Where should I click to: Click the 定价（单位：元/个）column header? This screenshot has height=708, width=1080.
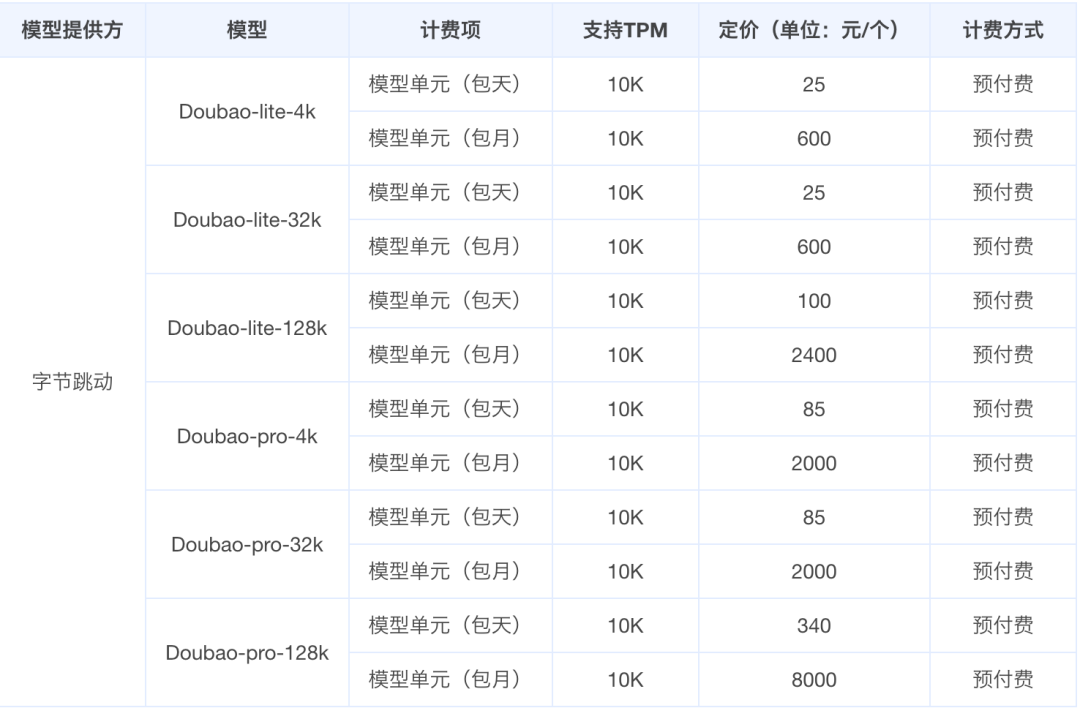813,30
